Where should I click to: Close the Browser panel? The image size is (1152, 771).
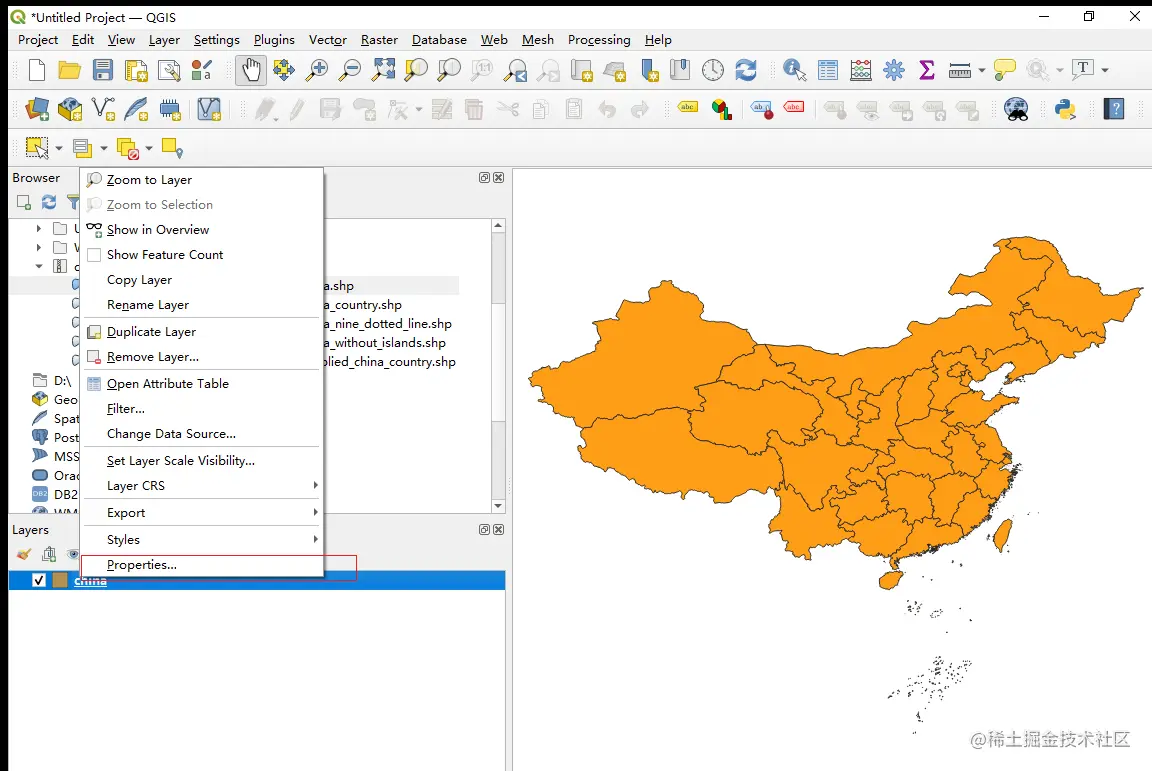pyautogui.click(x=499, y=177)
